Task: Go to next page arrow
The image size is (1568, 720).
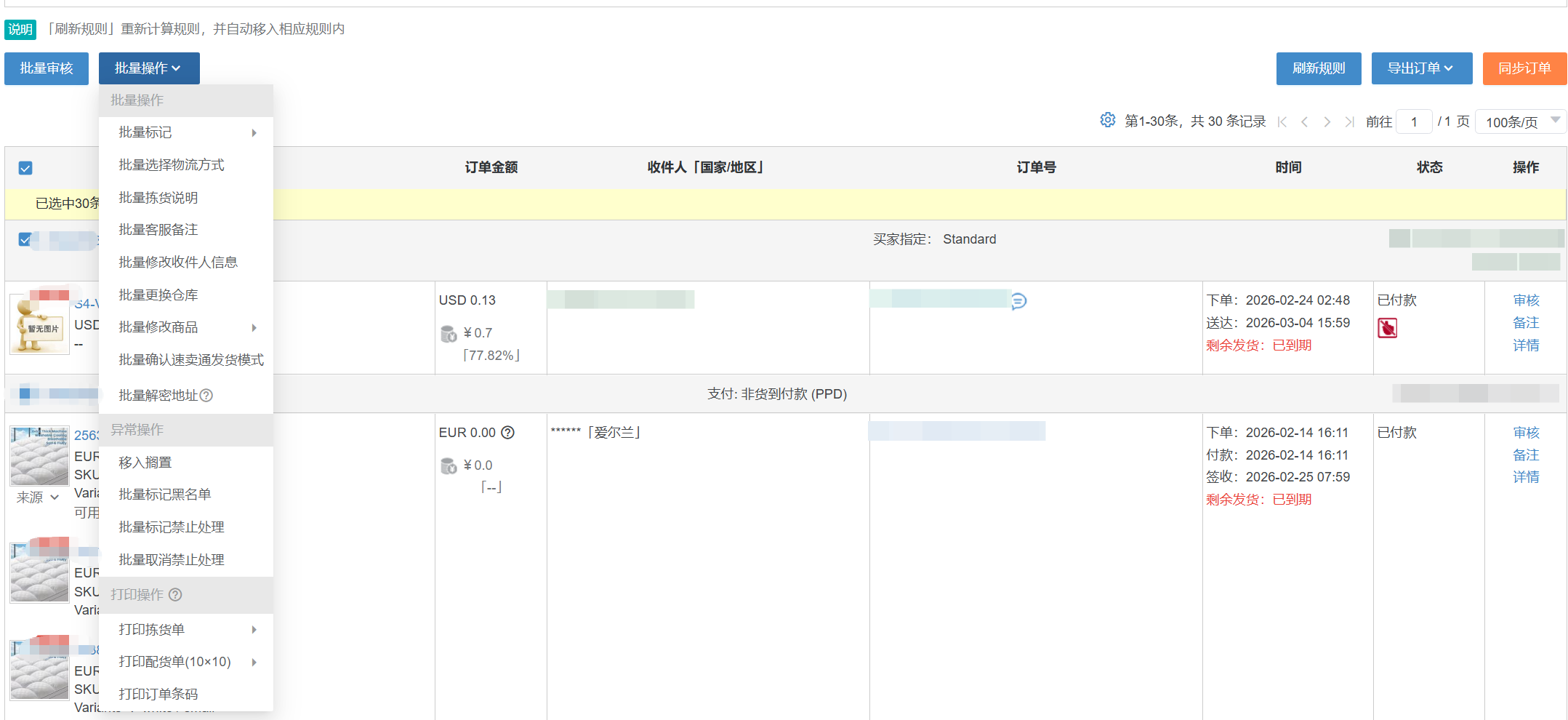Action: click(x=1327, y=122)
